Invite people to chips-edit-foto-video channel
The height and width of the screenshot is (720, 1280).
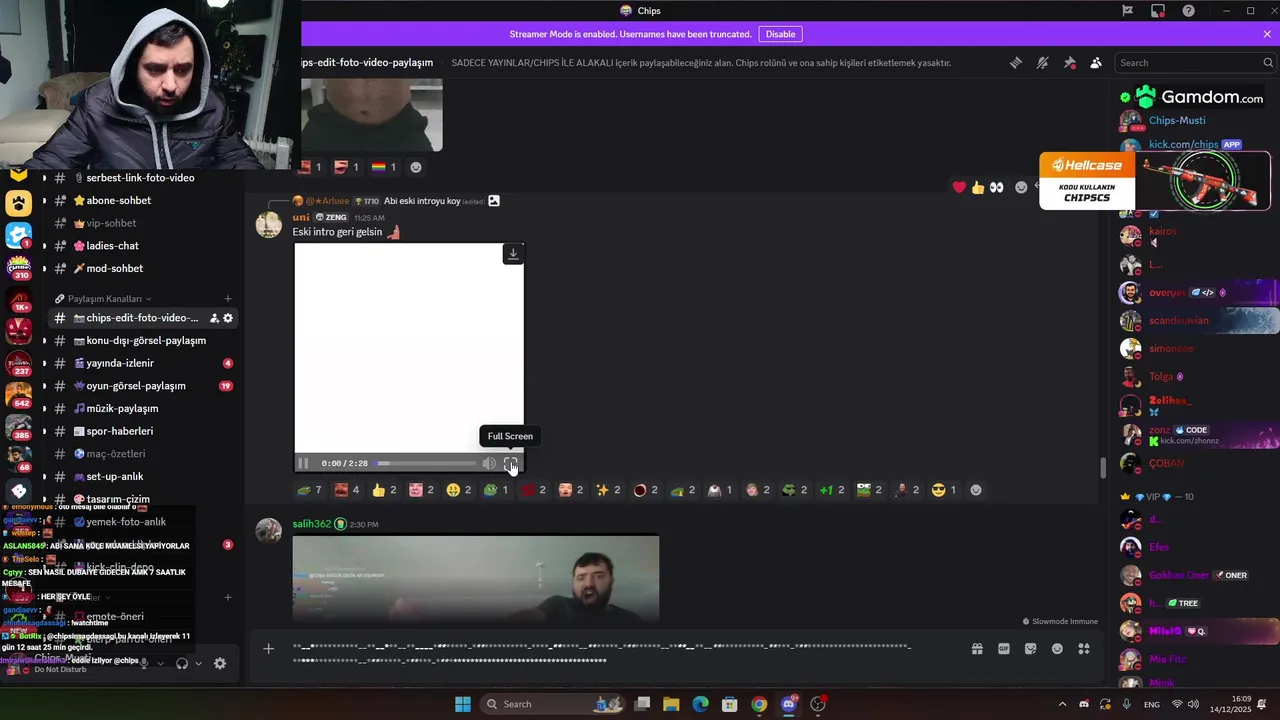coord(214,318)
